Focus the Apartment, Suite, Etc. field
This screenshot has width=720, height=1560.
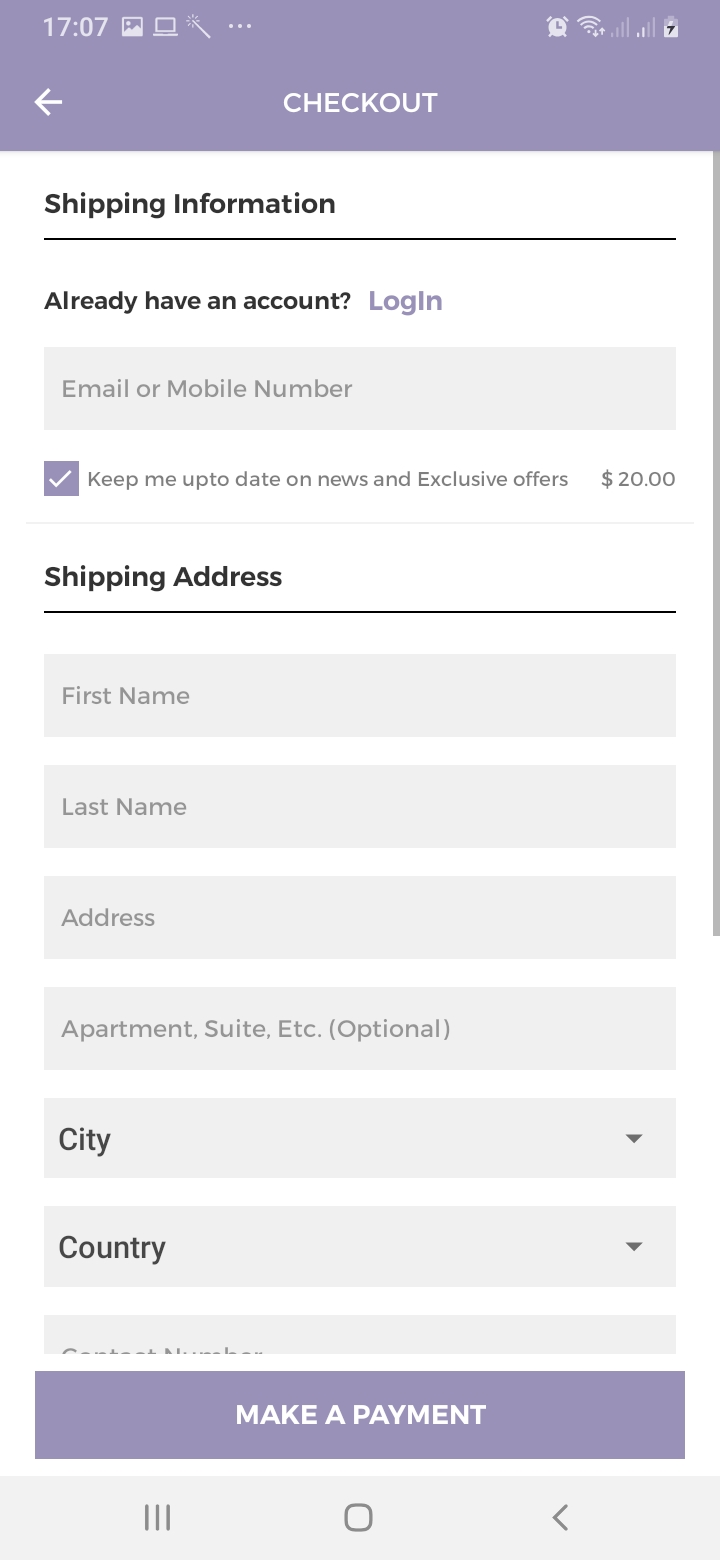tap(360, 1029)
